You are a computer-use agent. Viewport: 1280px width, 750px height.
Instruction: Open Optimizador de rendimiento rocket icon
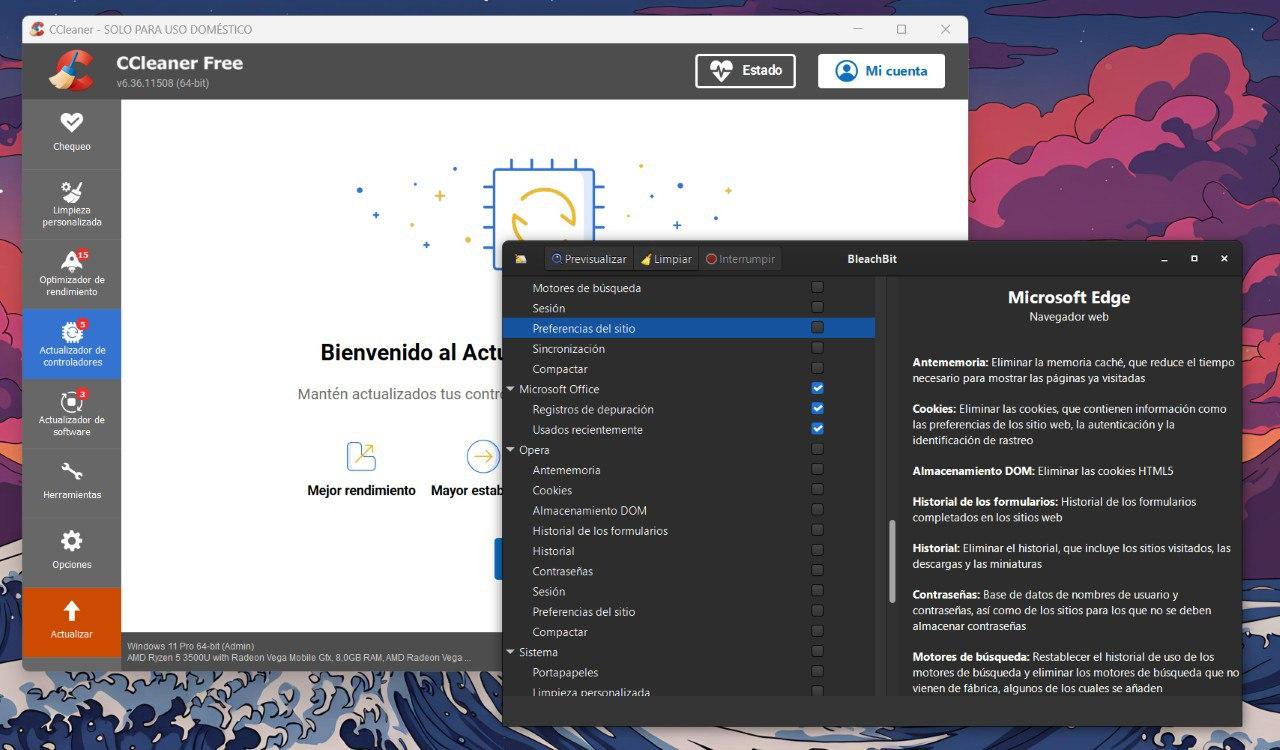71,272
